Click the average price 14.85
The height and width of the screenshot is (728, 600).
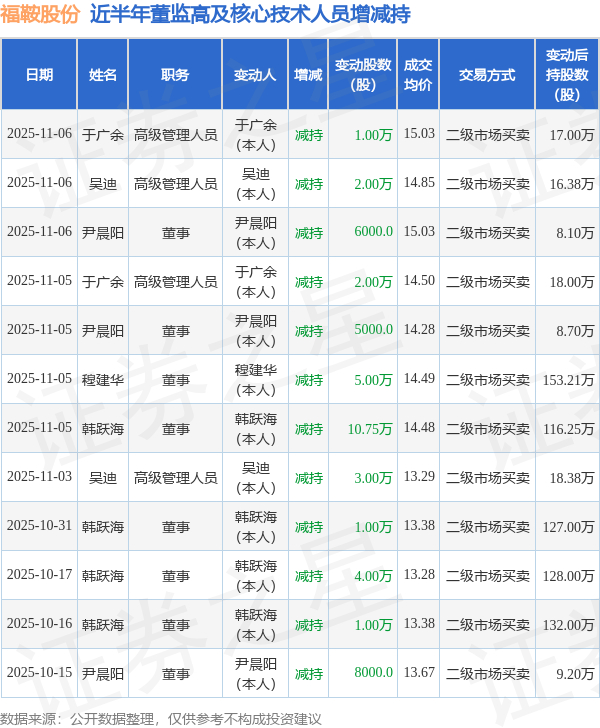pyautogui.click(x=419, y=182)
